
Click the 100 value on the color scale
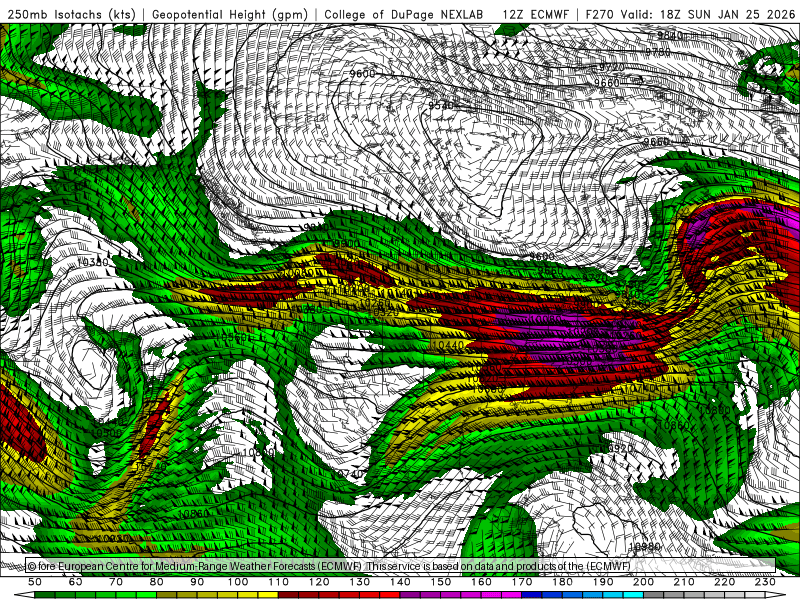238,582
